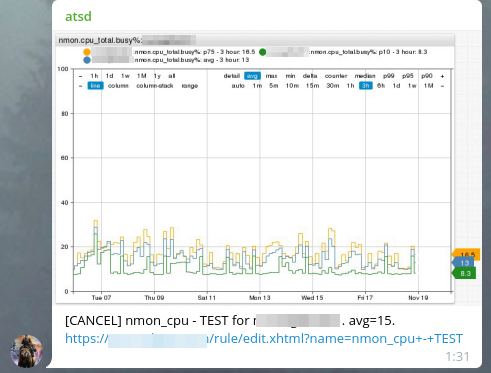Open the rule edit.xhtml link
491x373 pixels.
pos(264,339)
